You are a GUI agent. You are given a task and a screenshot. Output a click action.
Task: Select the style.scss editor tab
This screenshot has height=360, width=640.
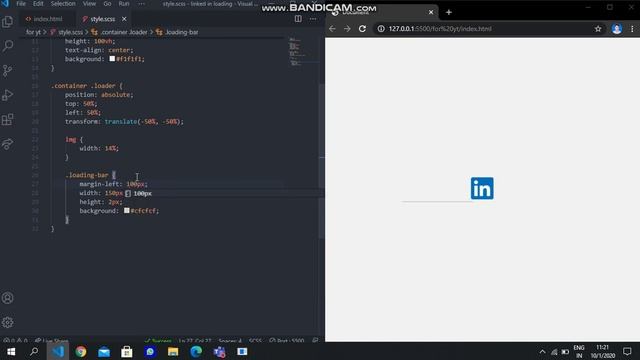coord(103,19)
